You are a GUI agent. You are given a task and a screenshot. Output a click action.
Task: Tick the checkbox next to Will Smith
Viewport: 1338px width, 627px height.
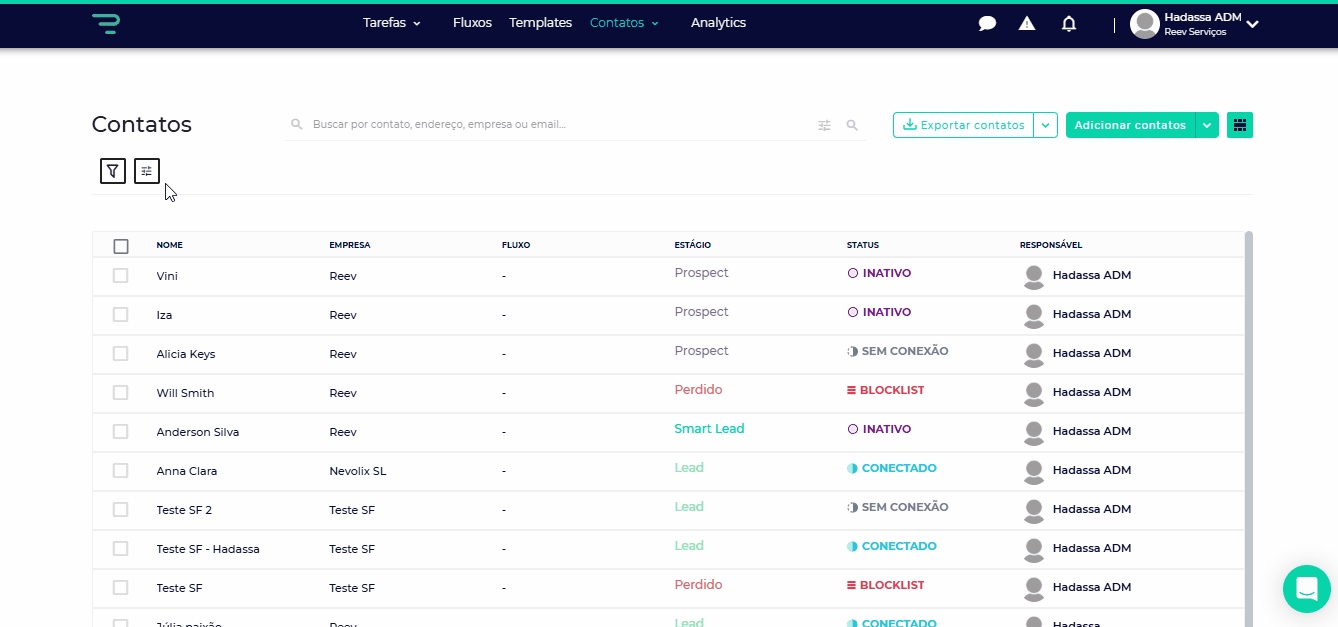click(x=121, y=393)
